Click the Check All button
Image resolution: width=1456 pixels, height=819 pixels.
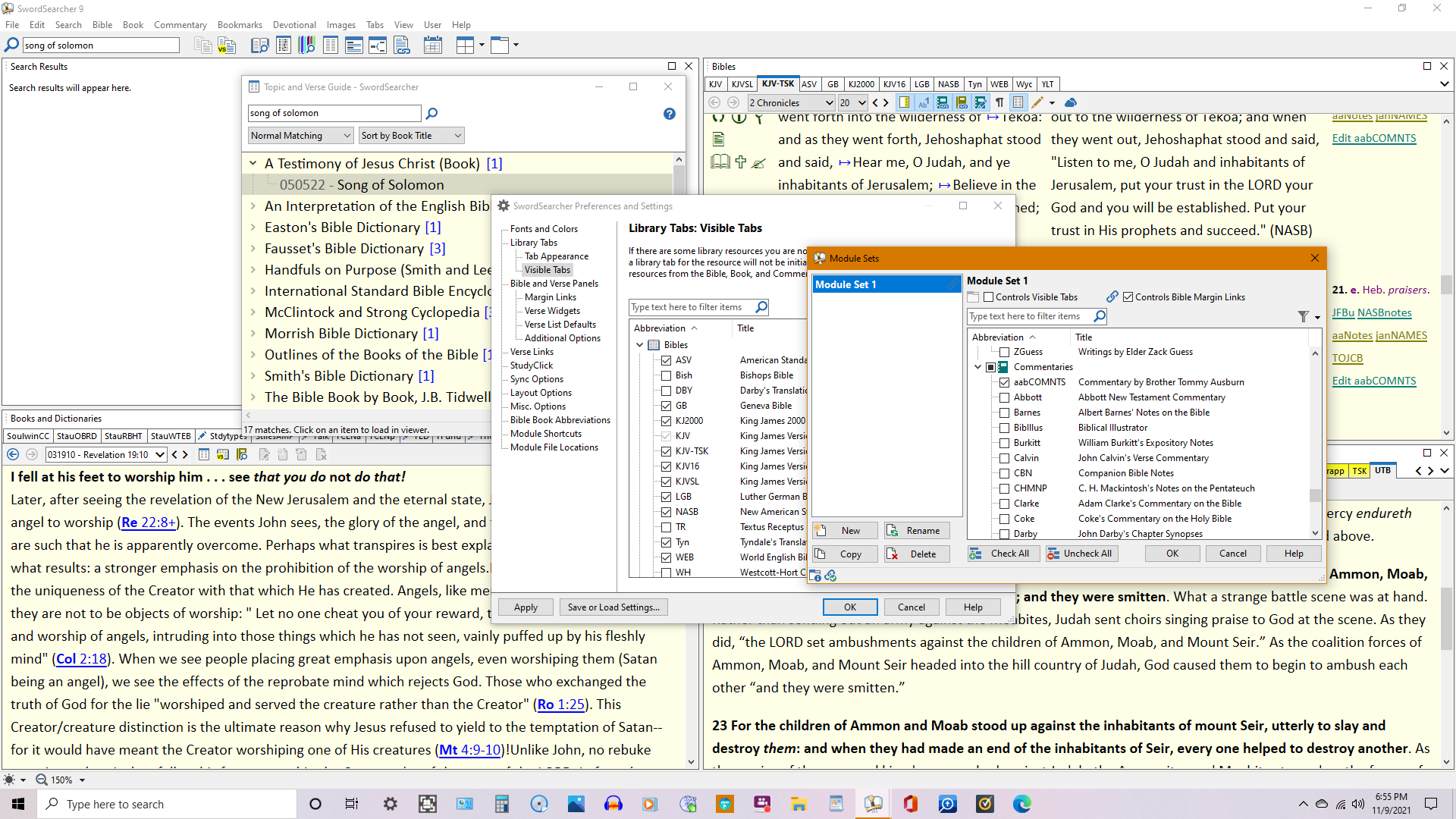tap(1003, 554)
